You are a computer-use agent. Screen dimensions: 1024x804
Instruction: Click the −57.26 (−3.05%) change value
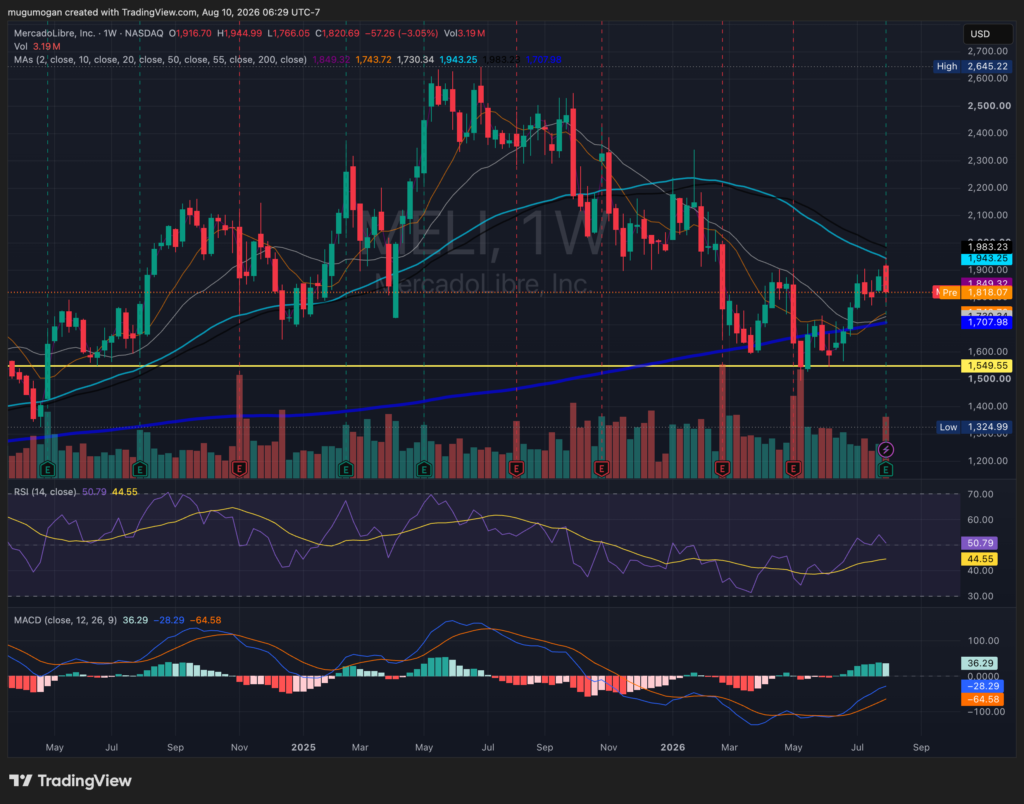[x=401, y=33]
